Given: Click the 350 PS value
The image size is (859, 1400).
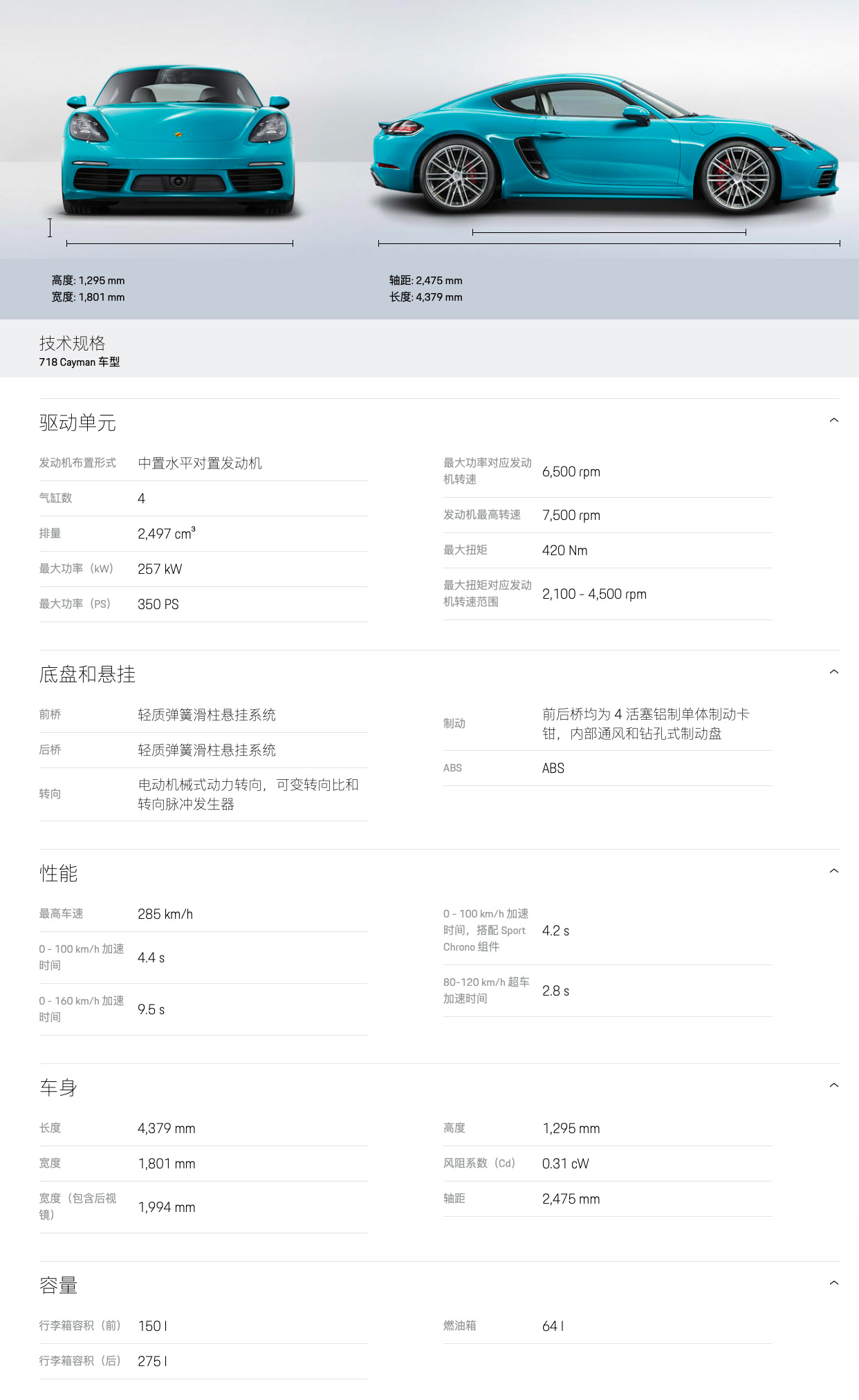Looking at the screenshot, I should point(158,604).
